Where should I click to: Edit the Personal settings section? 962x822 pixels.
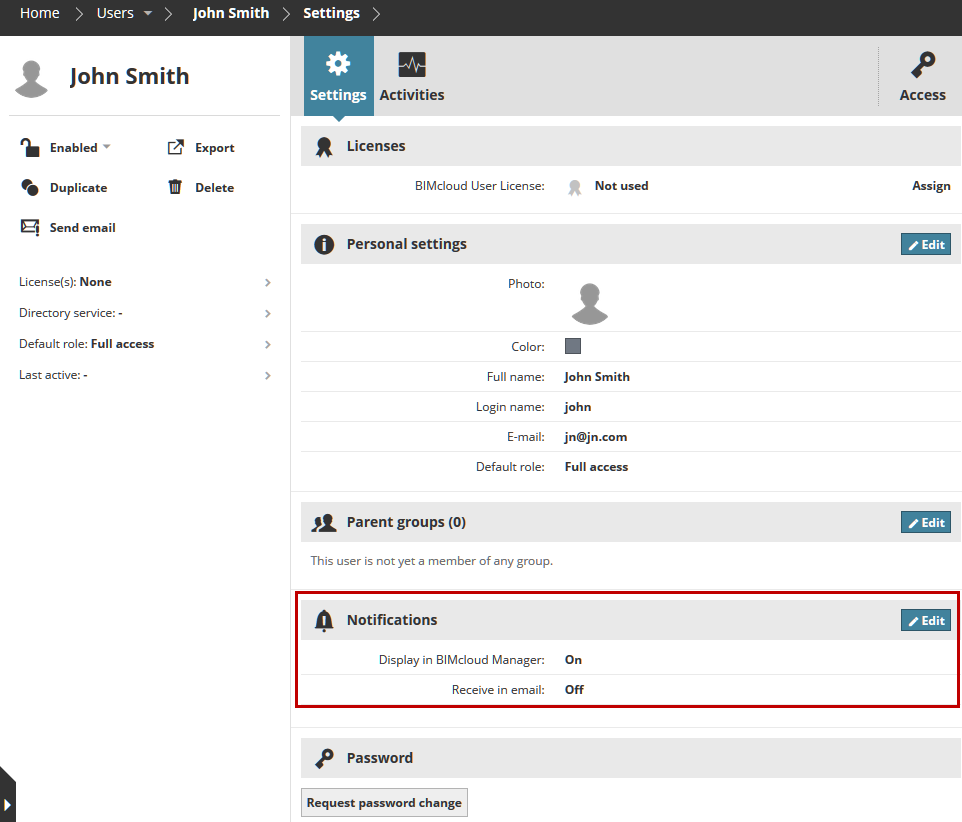coord(926,244)
